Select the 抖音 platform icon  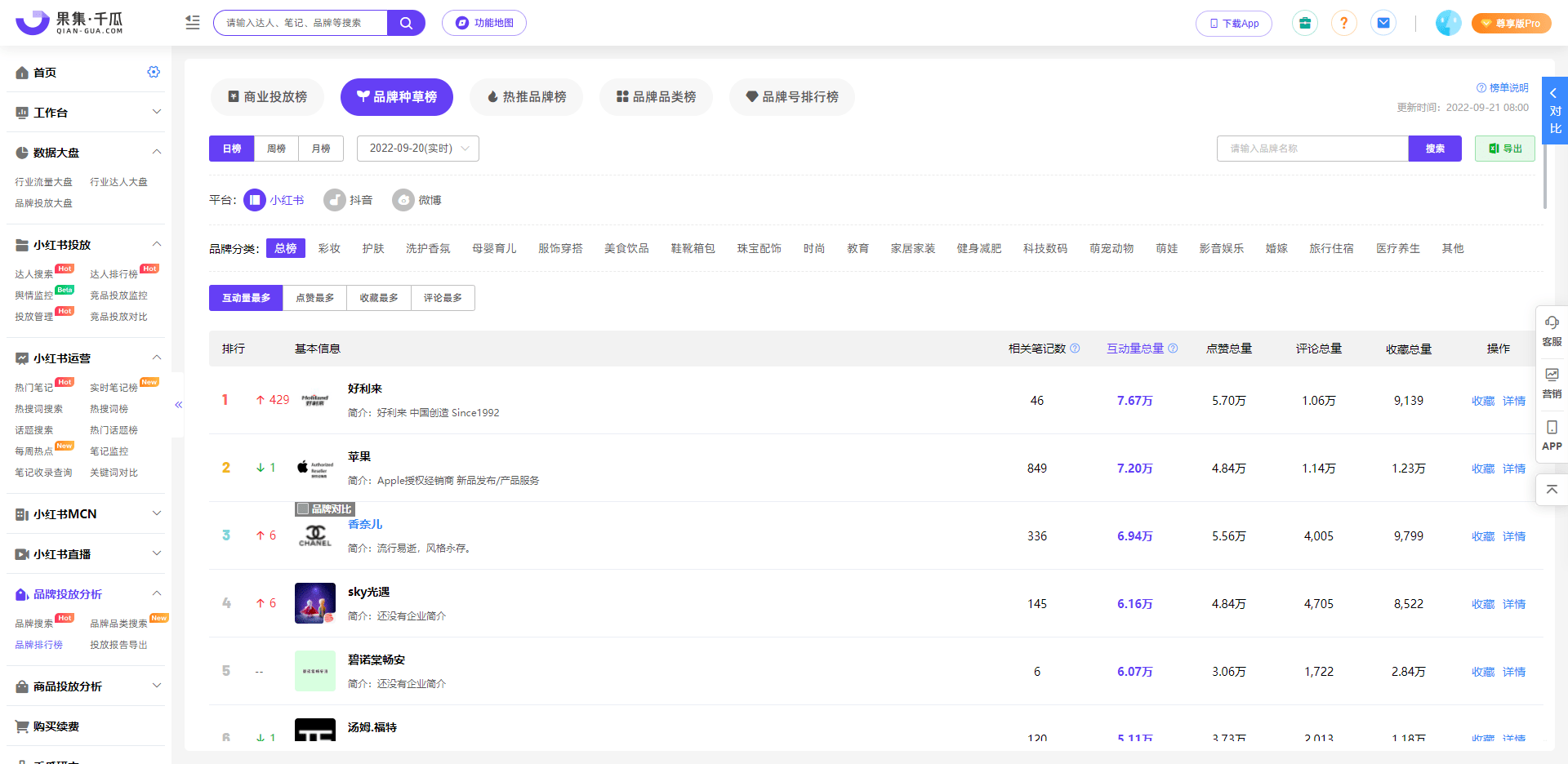(335, 200)
